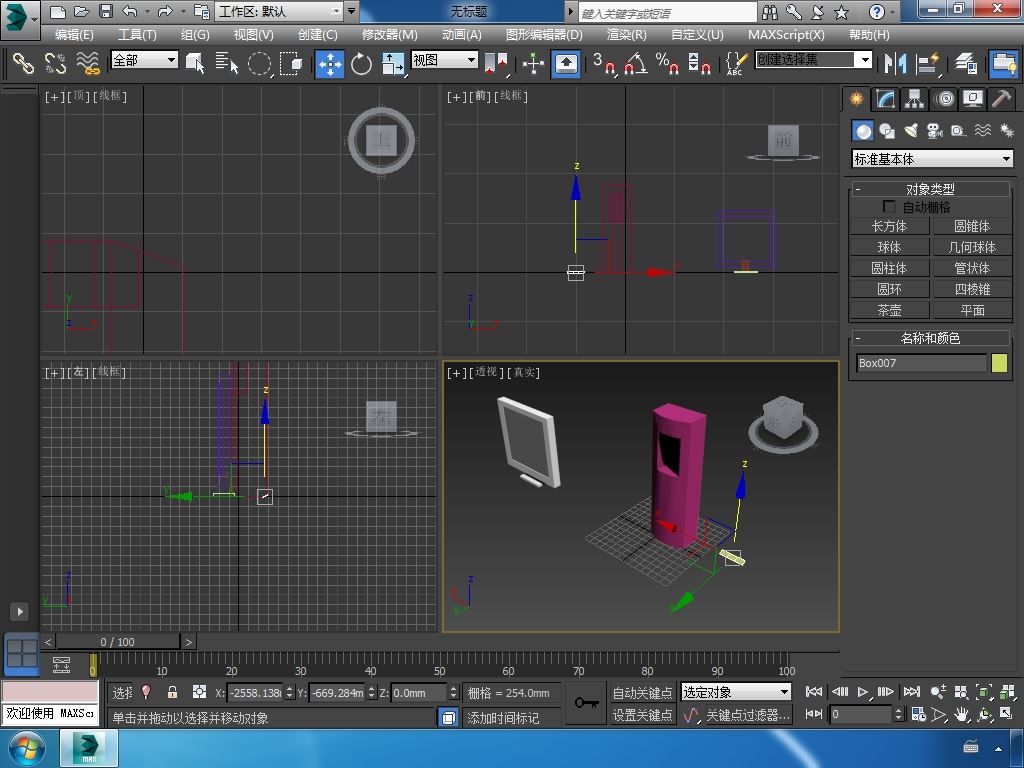Open the 视图 reference coordinate dropdown
The height and width of the screenshot is (768, 1024).
click(444, 60)
